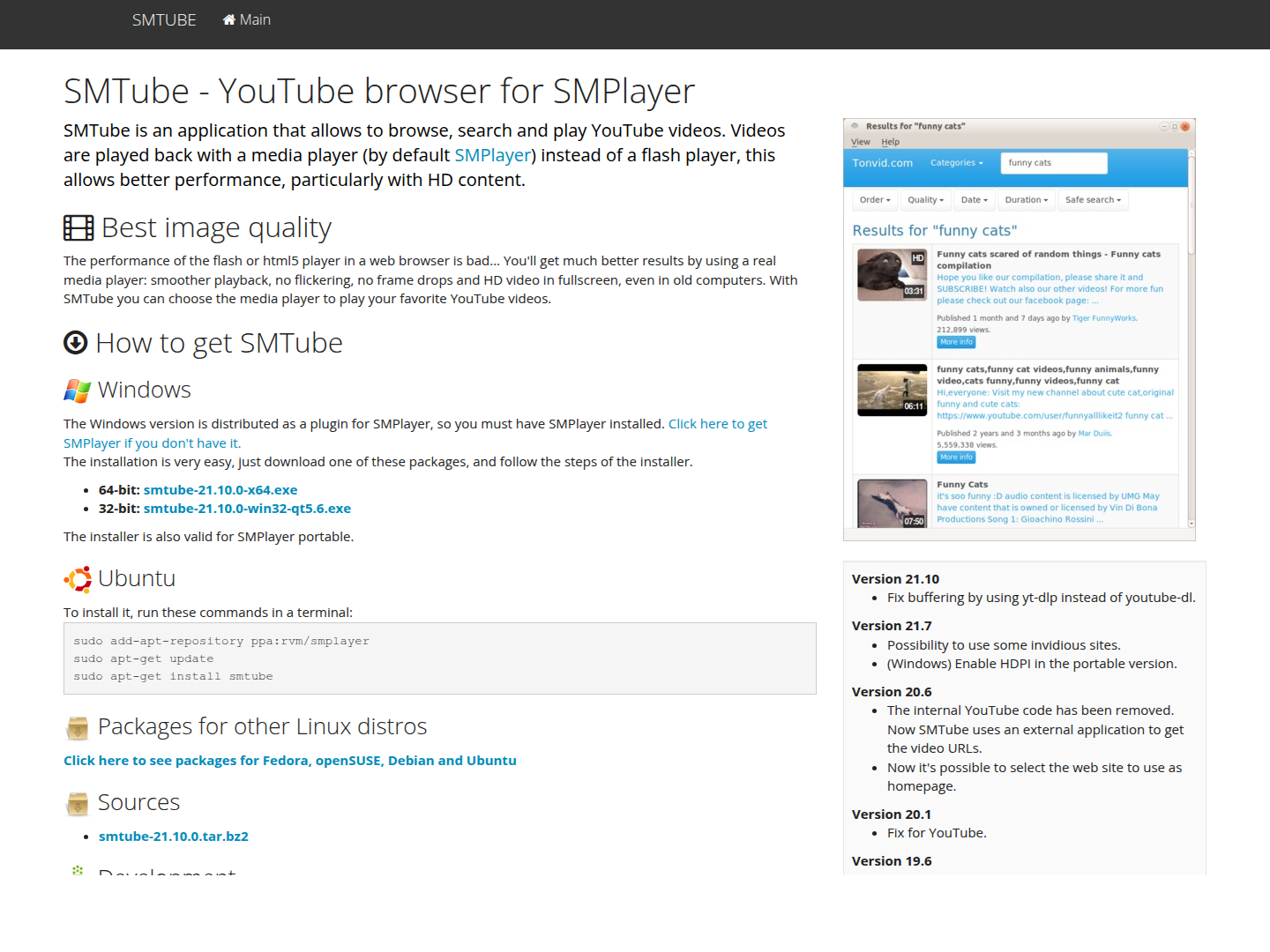The width and height of the screenshot is (1270, 952).
Task: Click the 'Version 20.6' changelog heading
Action: click(892, 692)
